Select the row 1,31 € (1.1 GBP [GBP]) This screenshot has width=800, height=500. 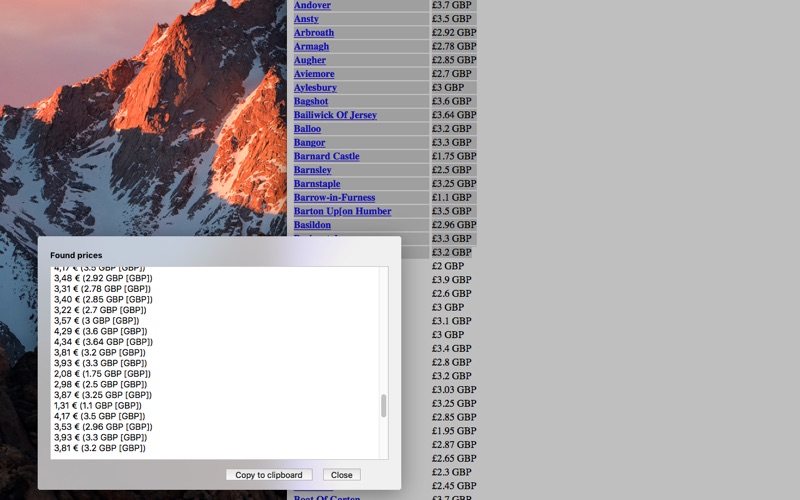(97, 406)
